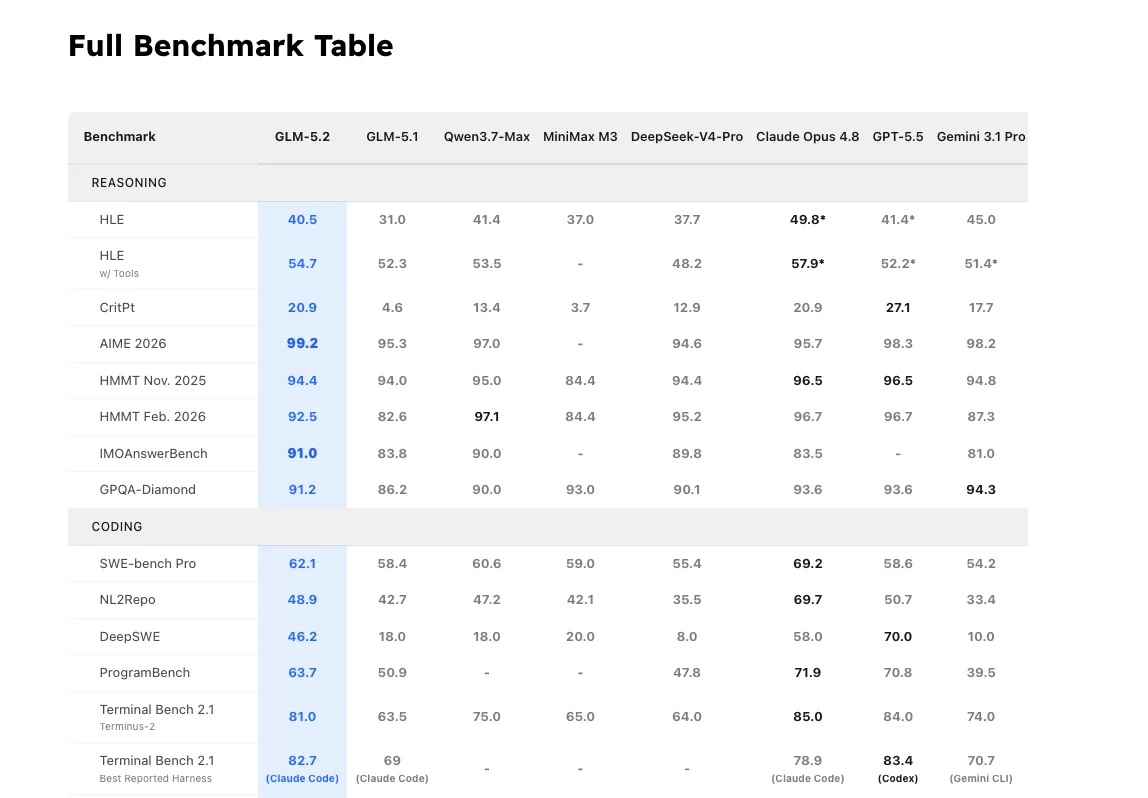
Task: Click GLM-5.2 AIME 2026 score 99.2
Action: [302, 343]
